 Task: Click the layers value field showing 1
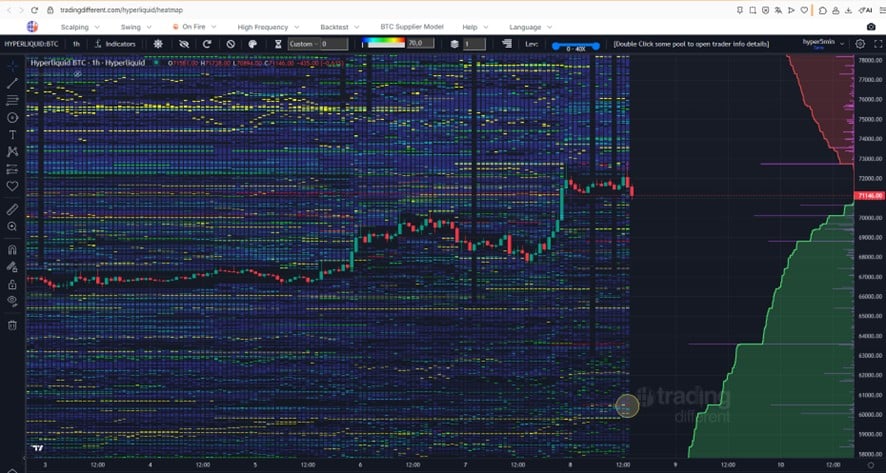click(x=474, y=44)
